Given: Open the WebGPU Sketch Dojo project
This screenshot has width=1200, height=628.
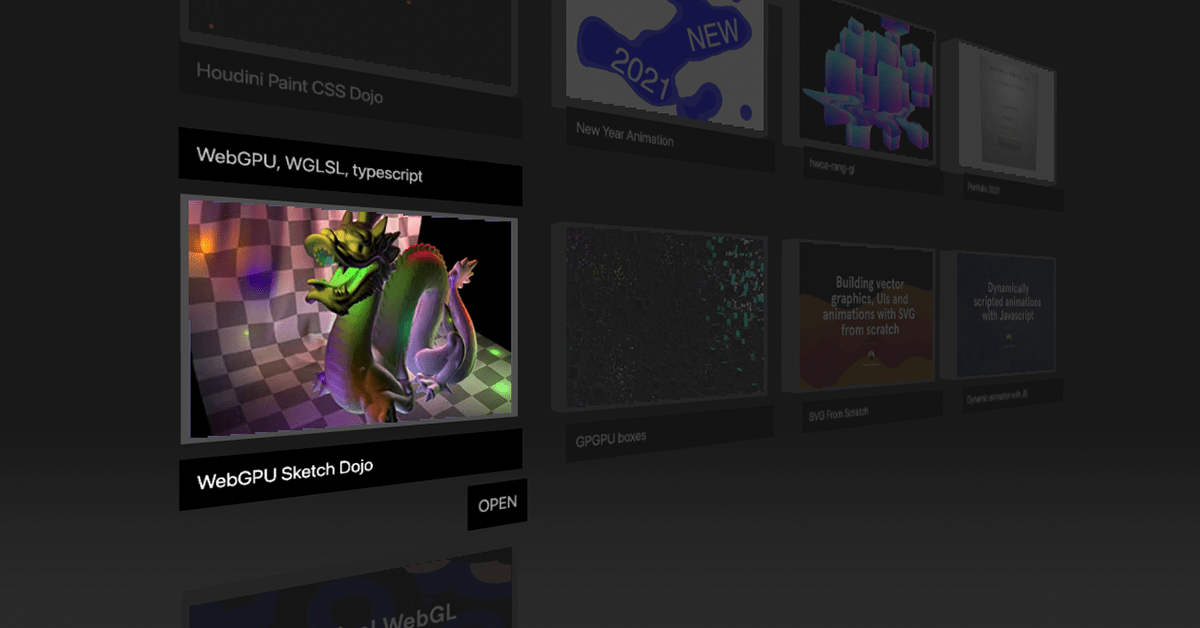Looking at the screenshot, I should click(497, 504).
